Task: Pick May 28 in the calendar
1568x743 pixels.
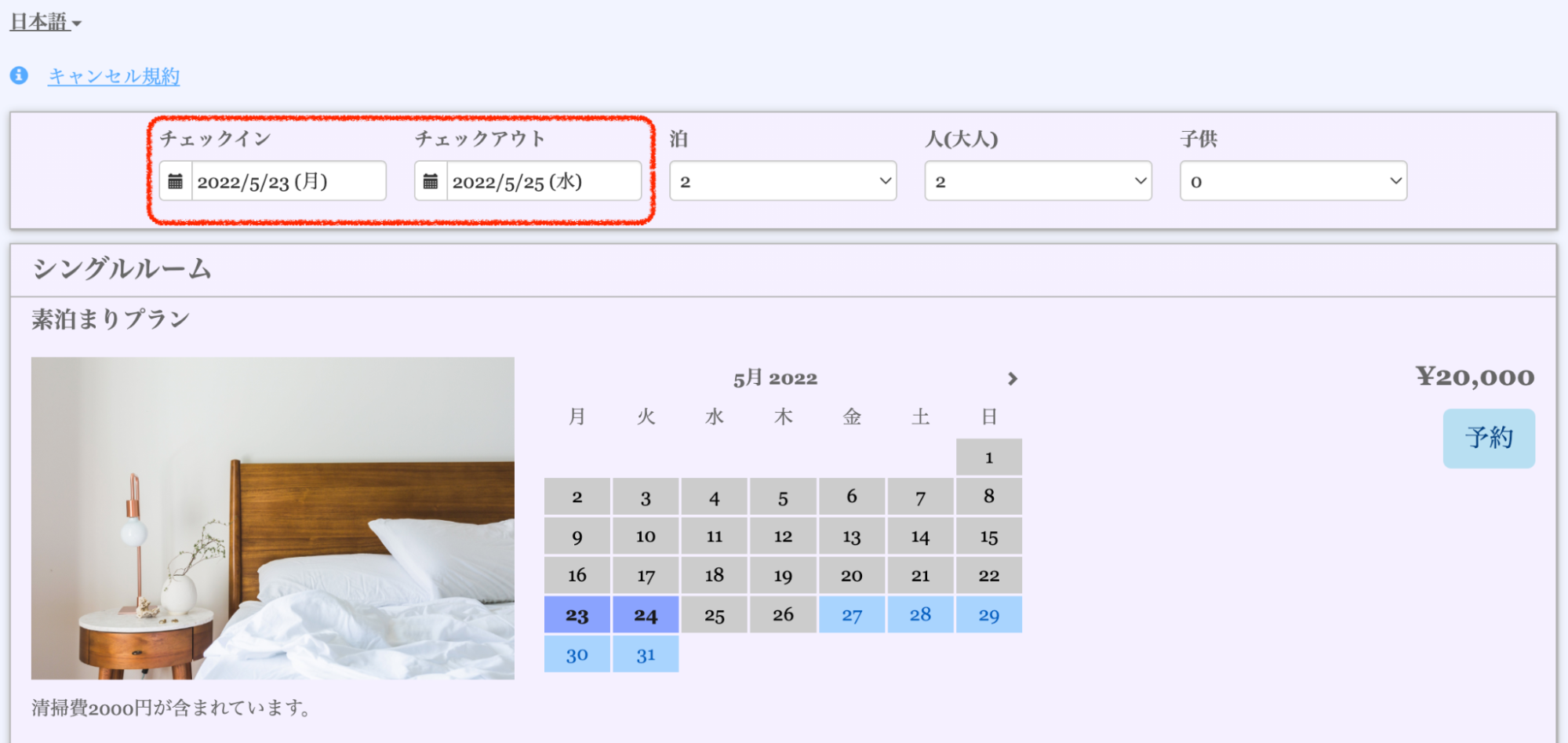Action: point(920,615)
